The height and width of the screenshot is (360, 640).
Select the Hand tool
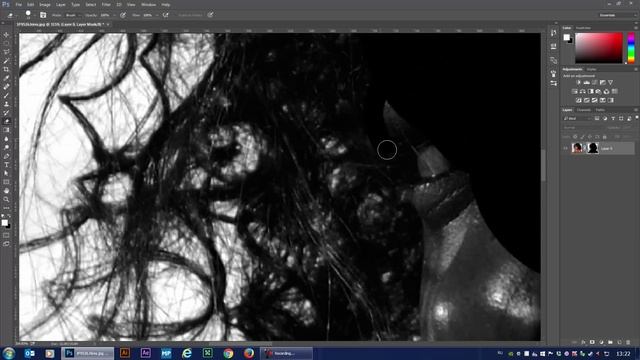click(6, 191)
